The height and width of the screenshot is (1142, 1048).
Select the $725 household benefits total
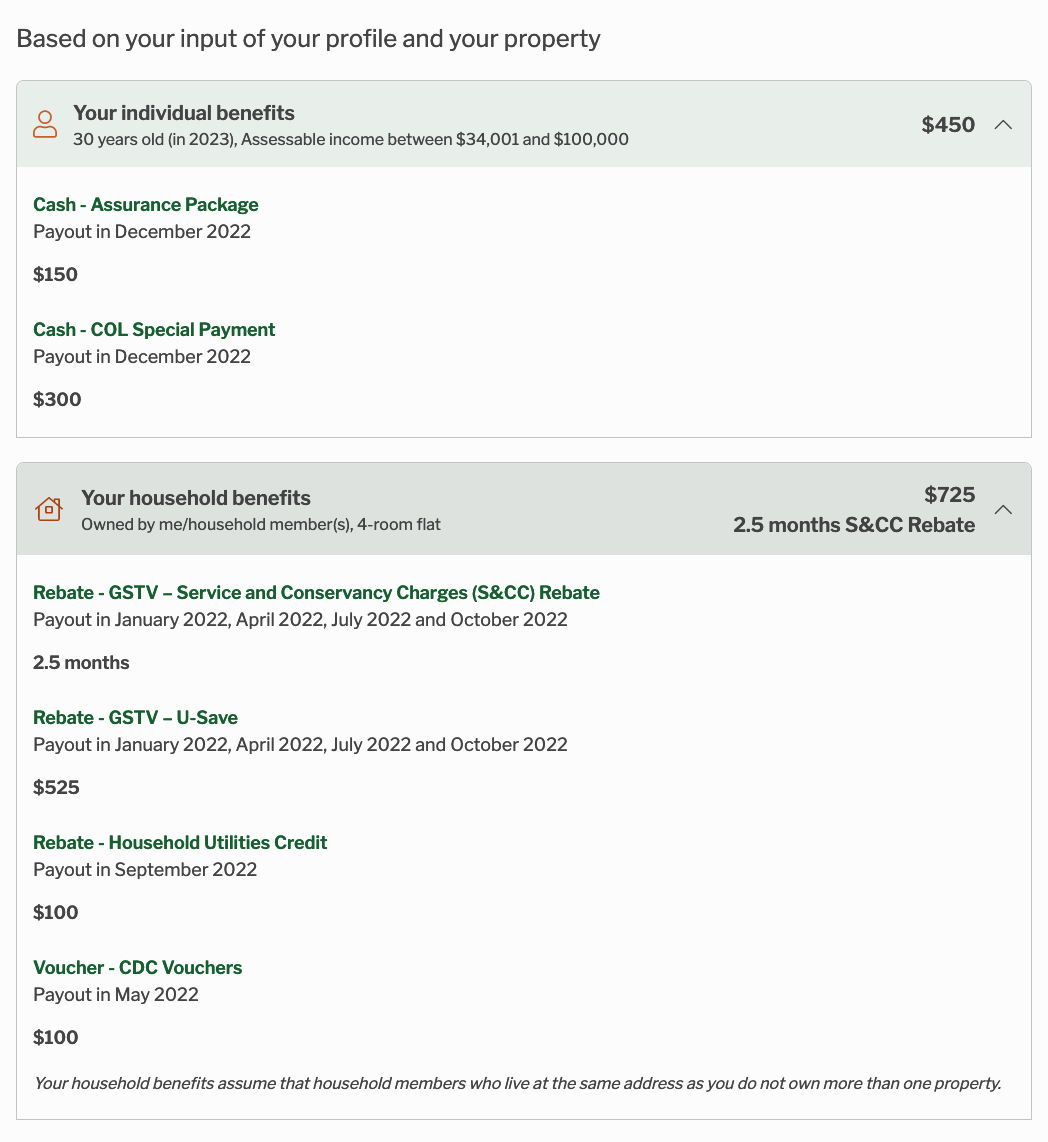tap(949, 495)
